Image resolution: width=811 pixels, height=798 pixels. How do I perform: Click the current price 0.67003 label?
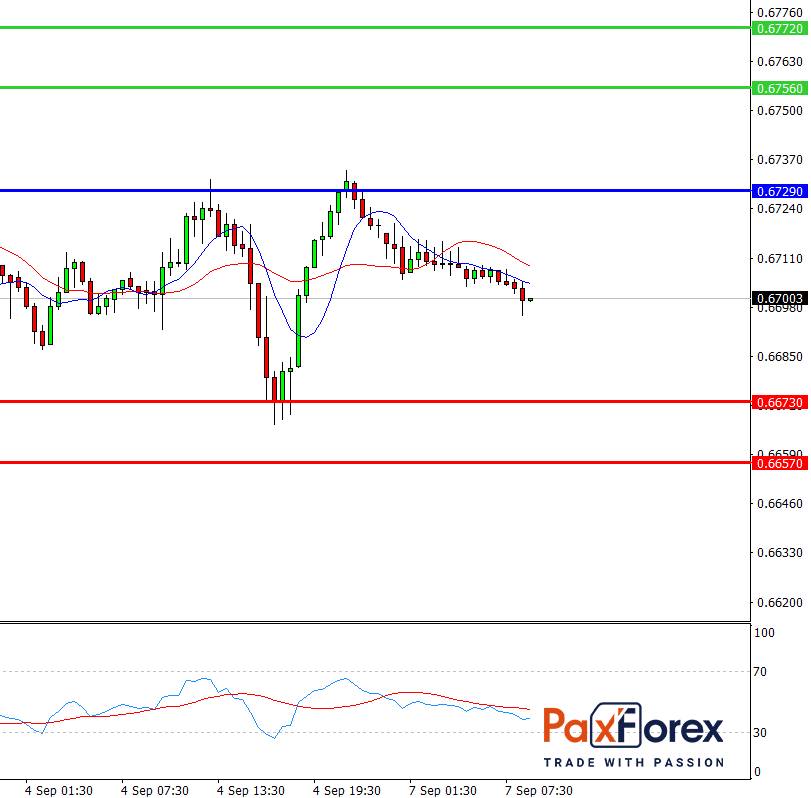coord(778,298)
